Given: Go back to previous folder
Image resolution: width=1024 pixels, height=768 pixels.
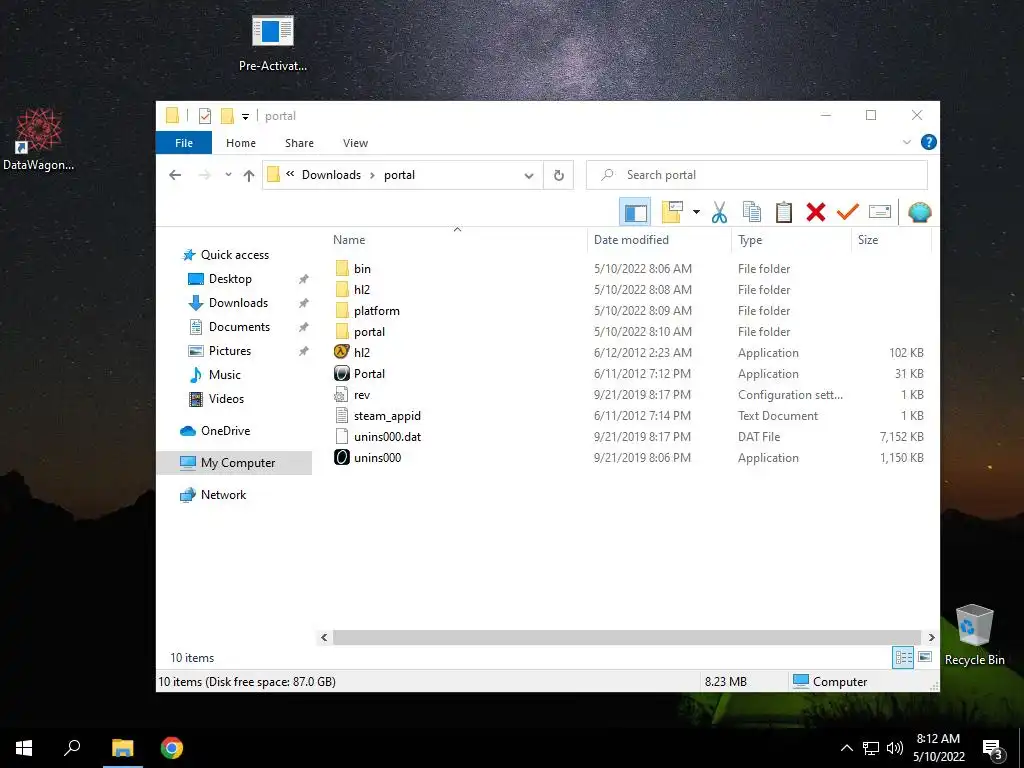Looking at the screenshot, I should pyautogui.click(x=175, y=175).
